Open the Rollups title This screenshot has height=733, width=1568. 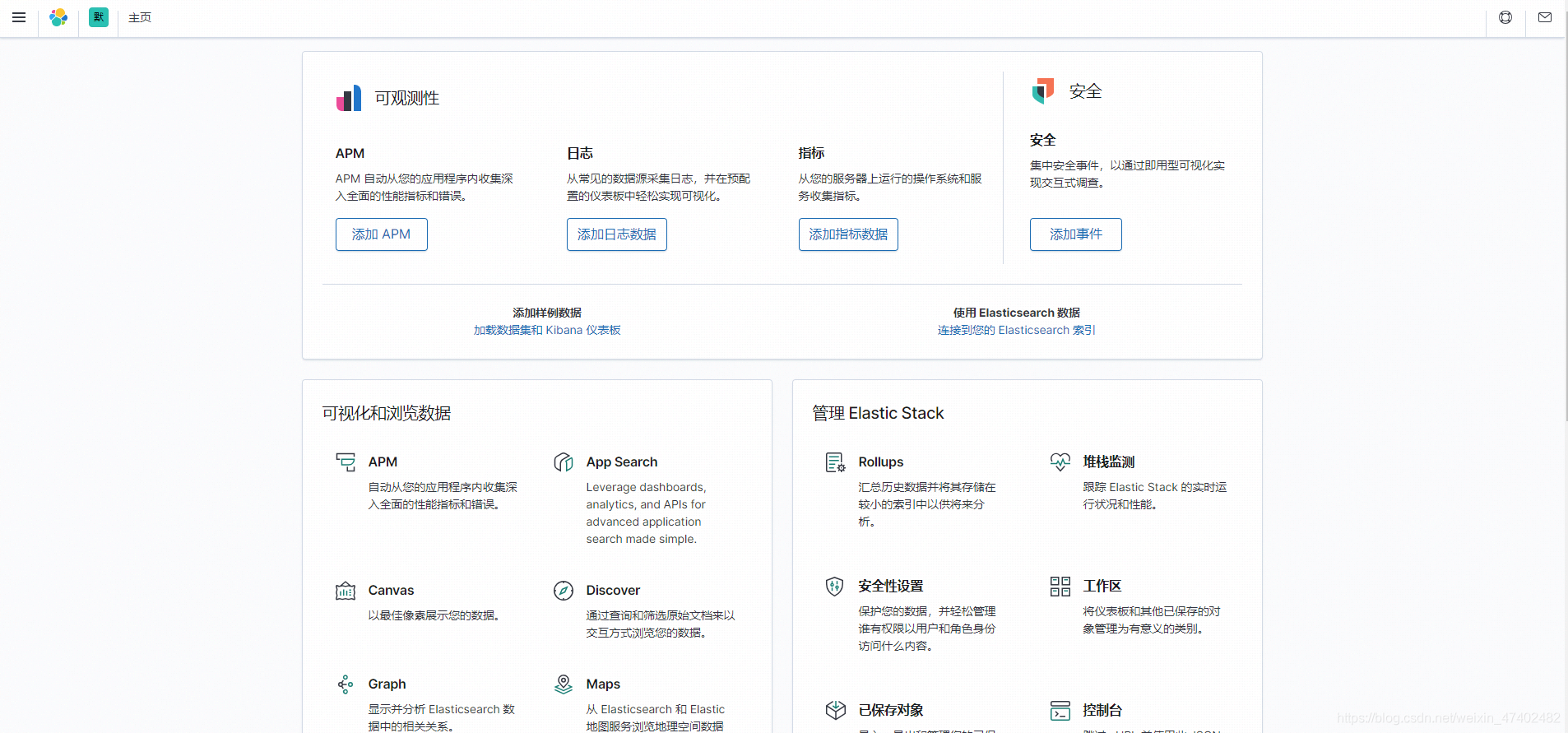(x=881, y=462)
